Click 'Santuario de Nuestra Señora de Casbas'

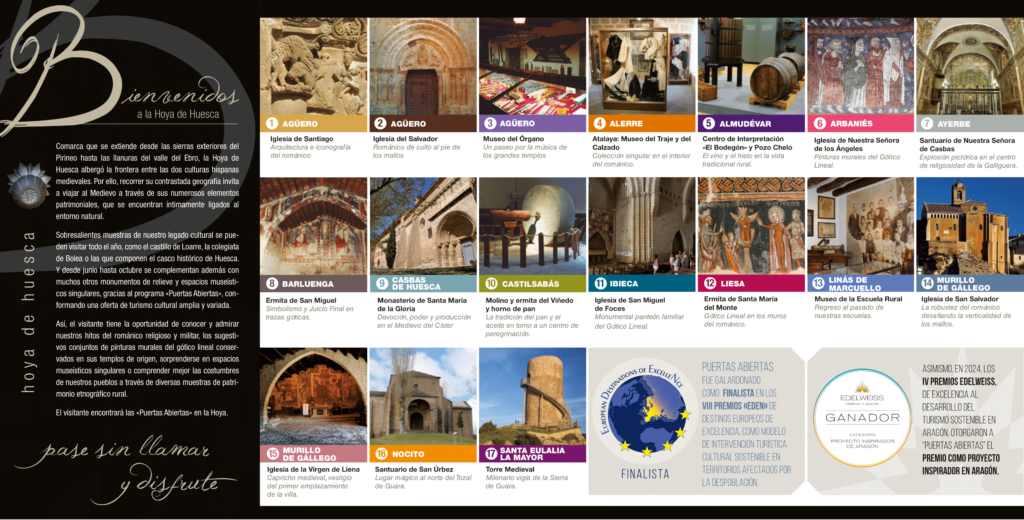click(x=967, y=144)
